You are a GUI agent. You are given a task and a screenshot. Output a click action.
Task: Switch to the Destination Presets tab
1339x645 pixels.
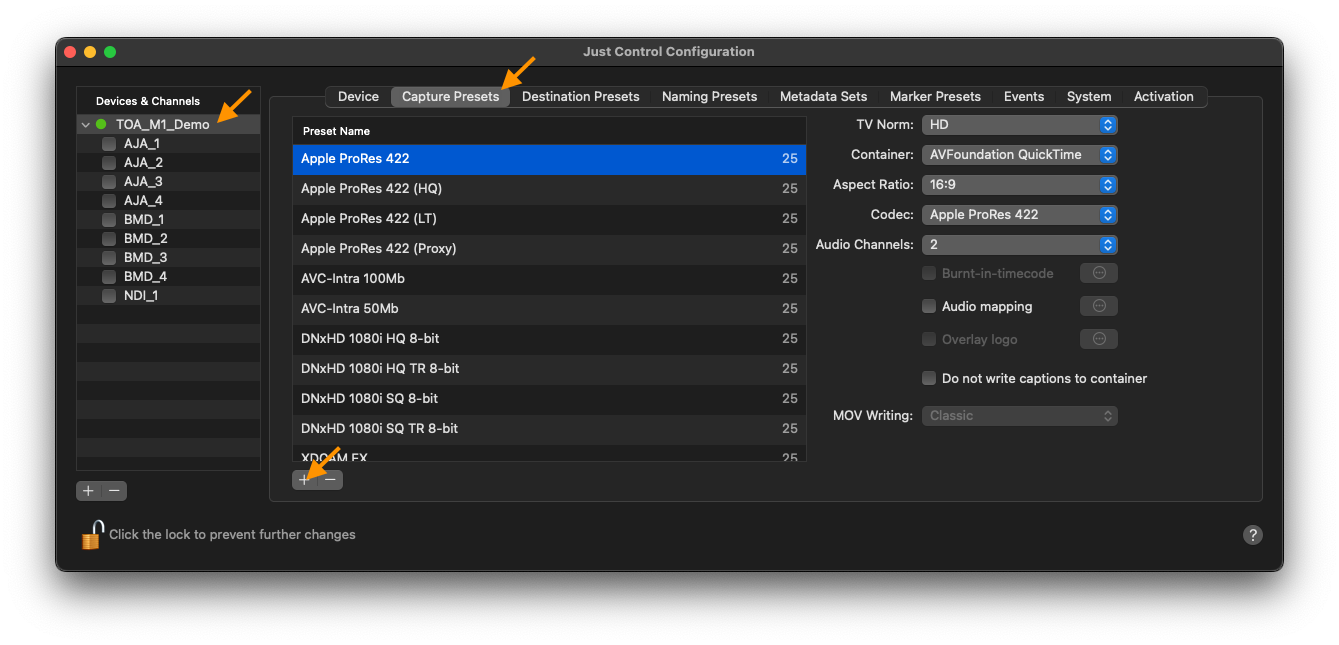tap(580, 97)
